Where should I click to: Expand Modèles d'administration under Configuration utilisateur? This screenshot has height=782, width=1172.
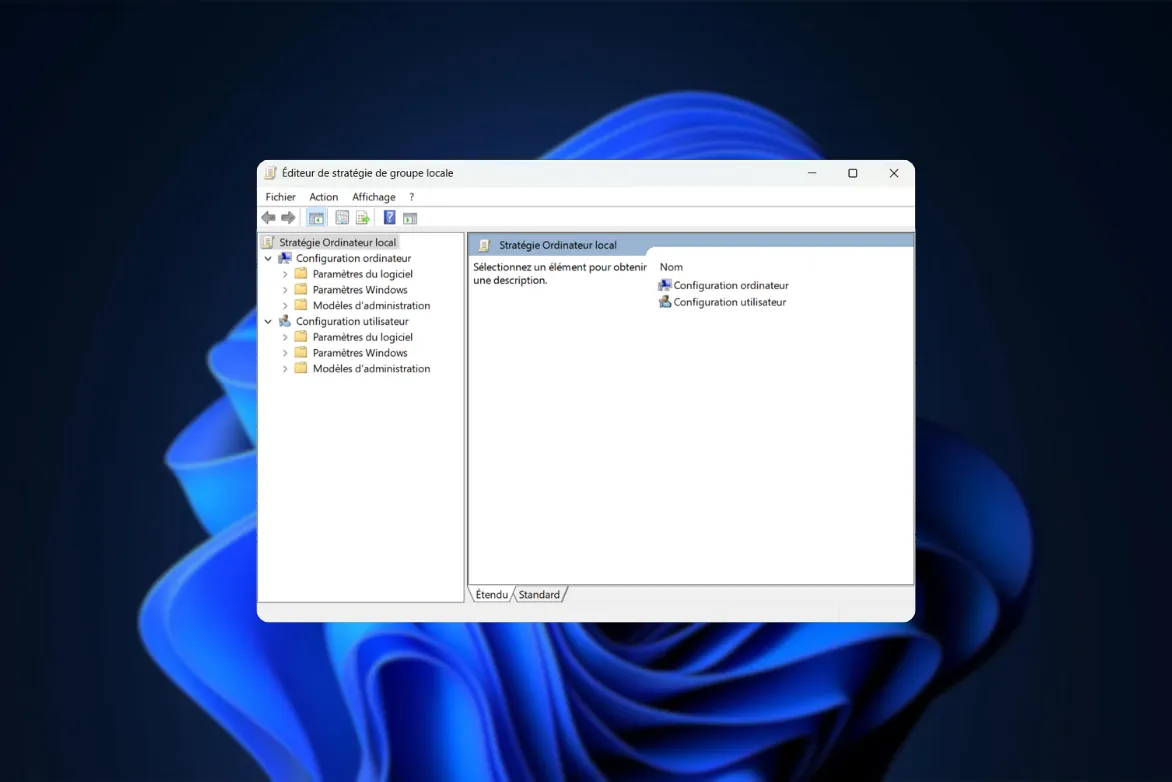tap(285, 369)
